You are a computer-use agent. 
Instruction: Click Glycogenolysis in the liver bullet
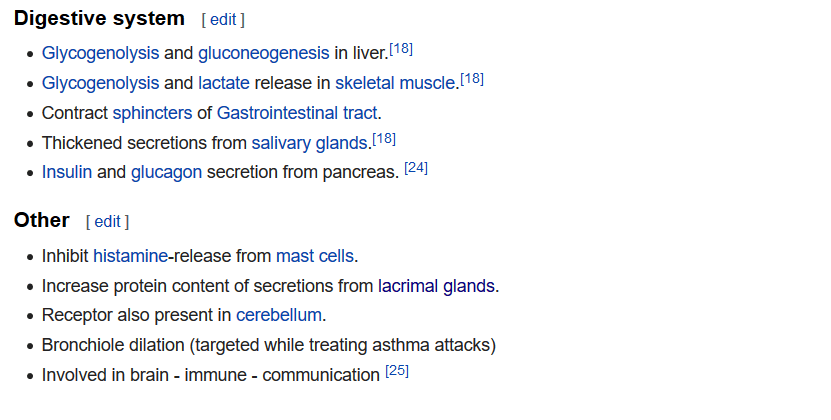click(x=100, y=54)
